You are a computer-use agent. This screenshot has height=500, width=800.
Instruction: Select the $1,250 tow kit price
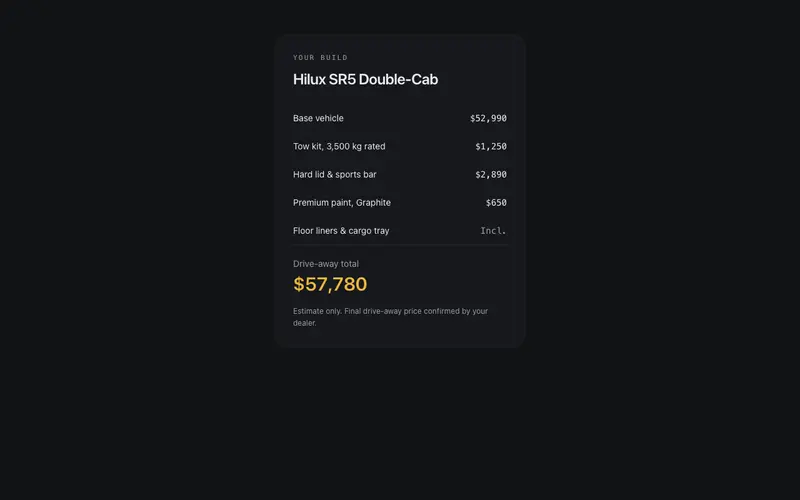[491, 146]
